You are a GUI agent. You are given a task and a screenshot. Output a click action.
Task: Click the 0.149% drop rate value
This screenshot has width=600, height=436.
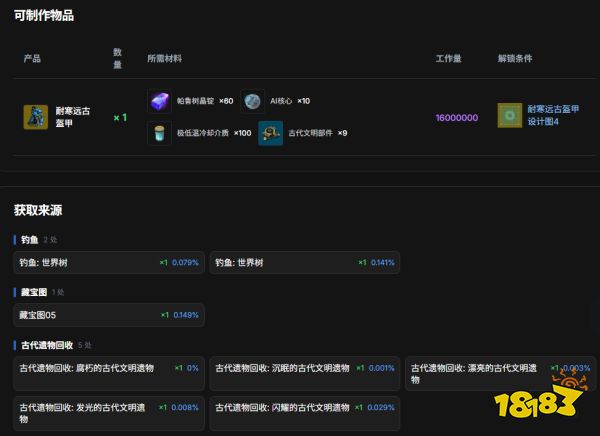[186, 315]
